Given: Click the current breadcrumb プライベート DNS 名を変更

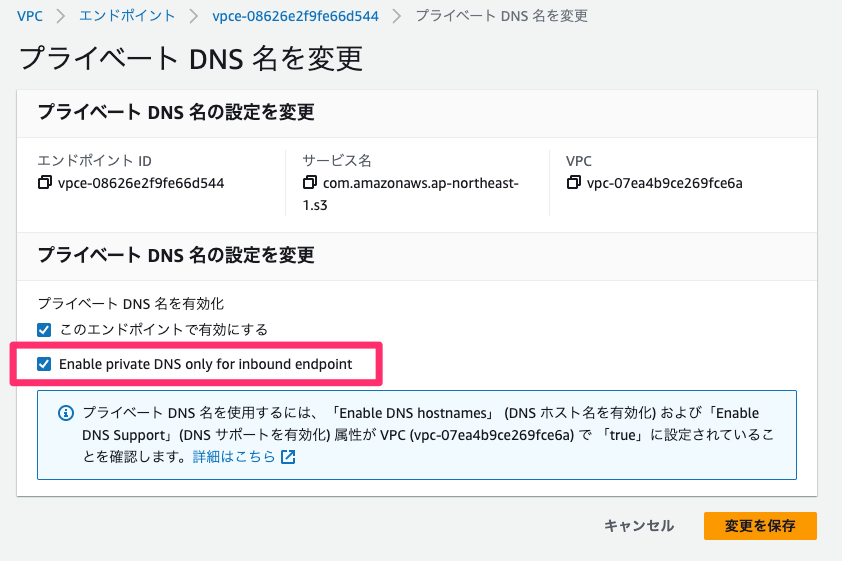Looking at the screenshot, I should (x=502, y=16).
